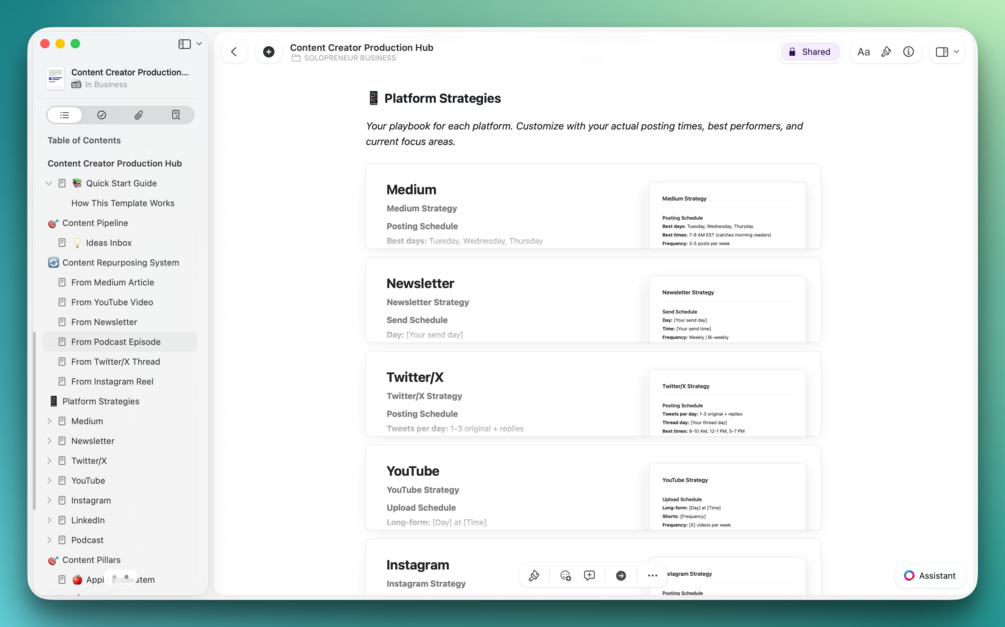Image resolution: width=1005 pixels, height=627 pixels.
Task: Jump to Content Pillars section
Action: 91,560
